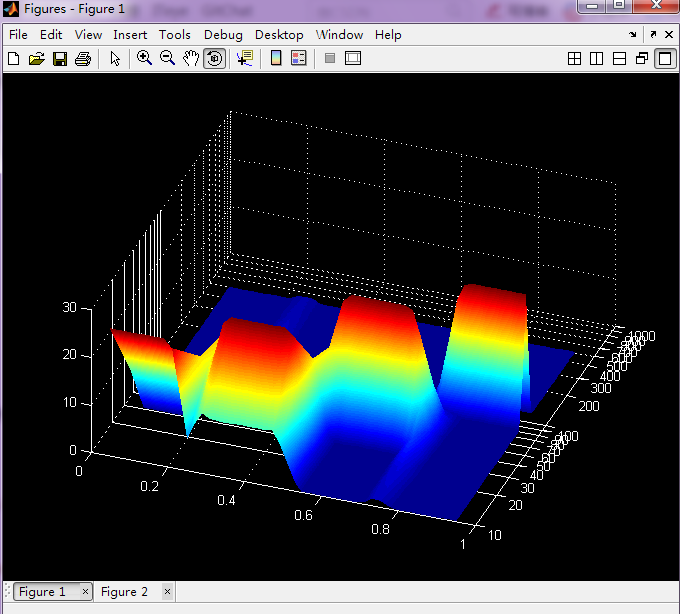
Task: Click the New Figure icon
Action: click(13, 59)
